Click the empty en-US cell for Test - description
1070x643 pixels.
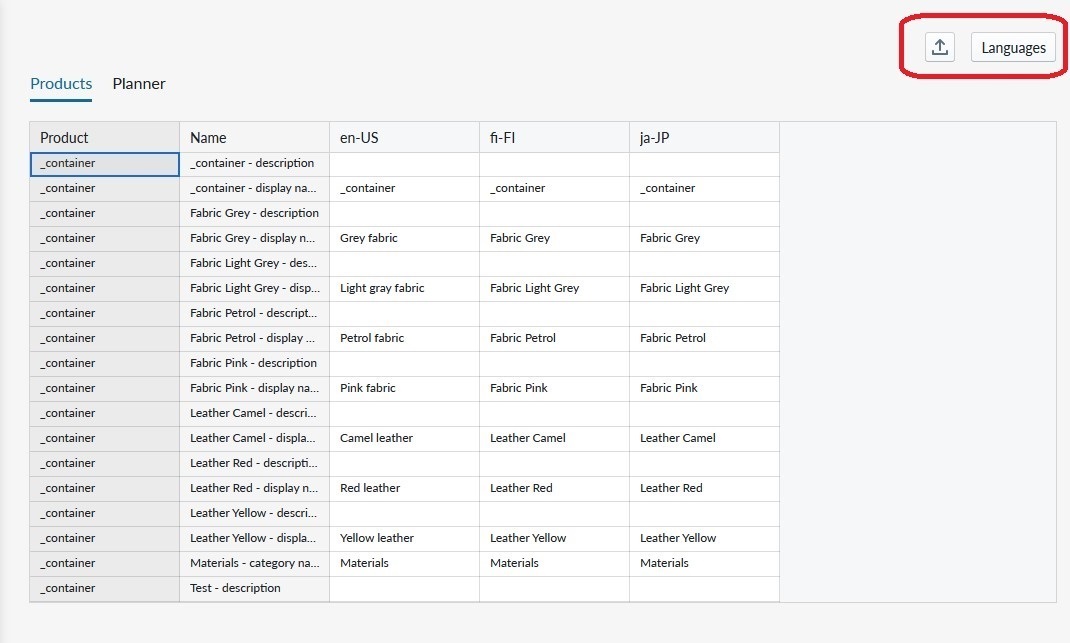coord(405,589)
